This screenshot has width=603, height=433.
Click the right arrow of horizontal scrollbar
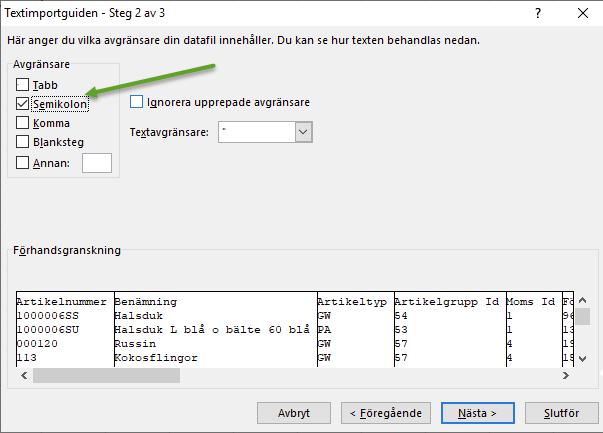tap(565, 376)
